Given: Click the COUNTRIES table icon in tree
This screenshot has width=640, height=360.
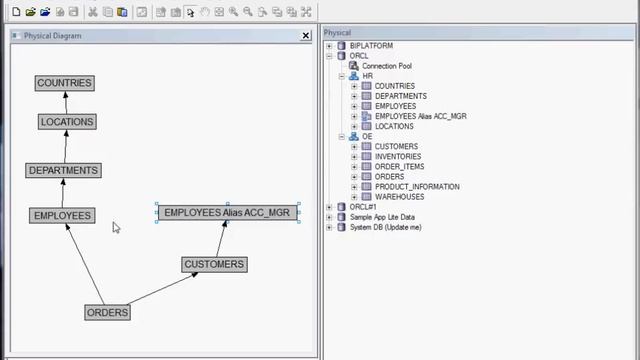Looking at the screenshot, I should (x=367, y=86).
